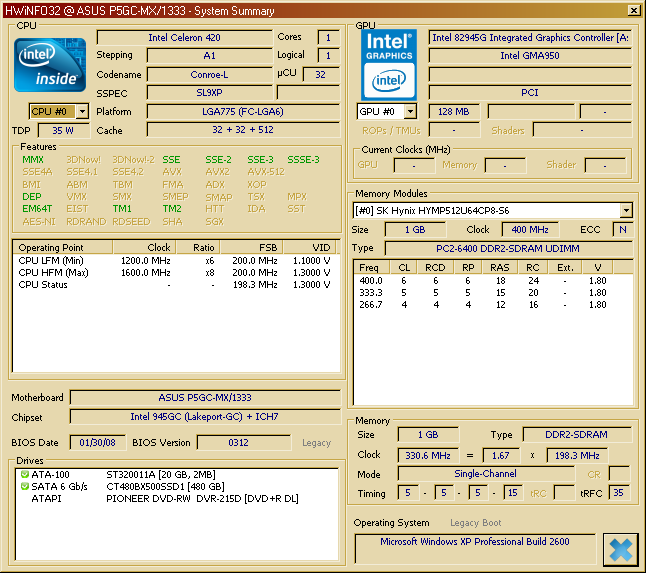
Task: Click the tRFC value 35 field
Action: [618, 493]
